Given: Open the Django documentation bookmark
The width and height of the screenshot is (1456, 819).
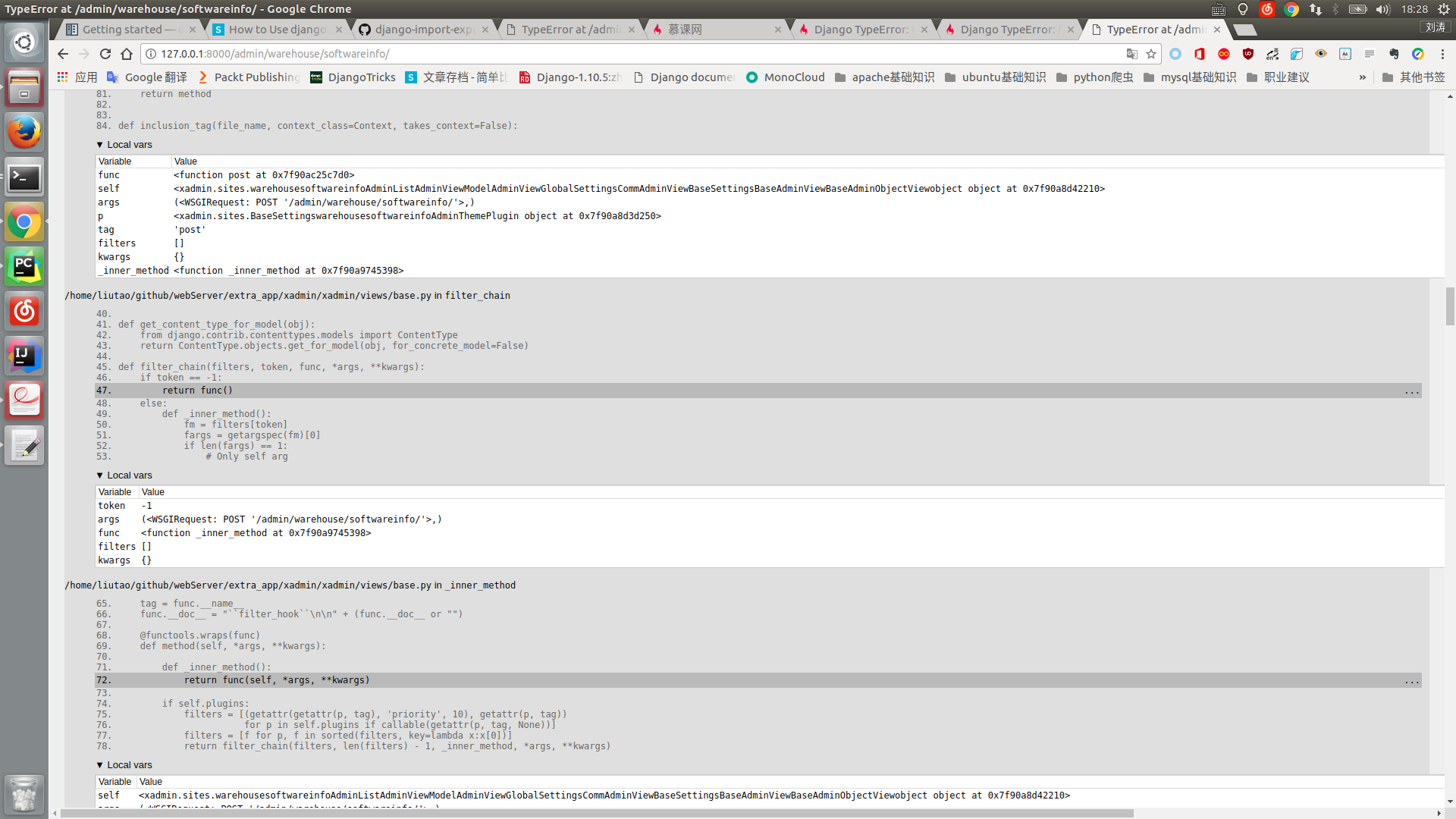Looking at the screenshot, I should tap(683, 77).
